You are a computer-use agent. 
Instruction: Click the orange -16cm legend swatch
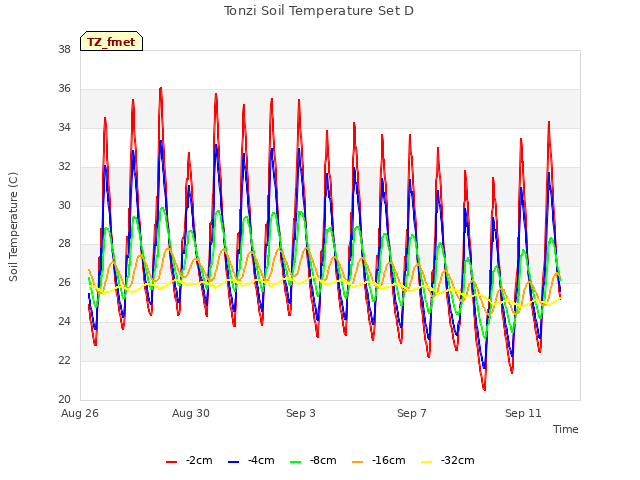[357, 462]
